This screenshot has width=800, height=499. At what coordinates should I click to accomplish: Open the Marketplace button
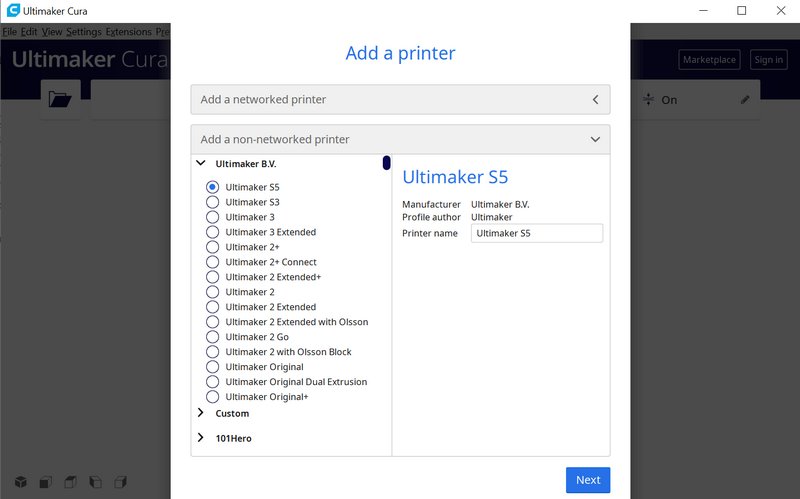click(709, 60)
